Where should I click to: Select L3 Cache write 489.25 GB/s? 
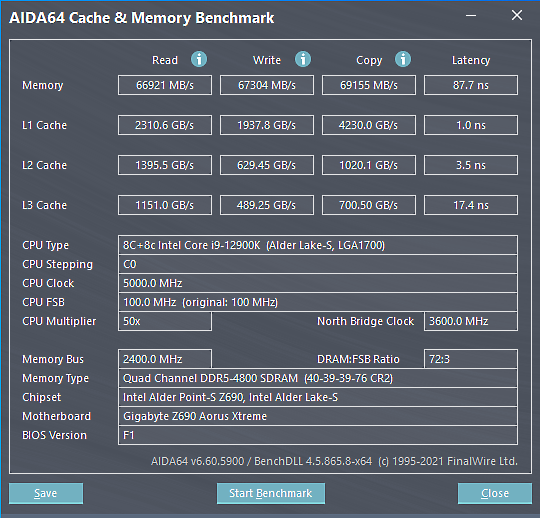(x=267, y=205)
